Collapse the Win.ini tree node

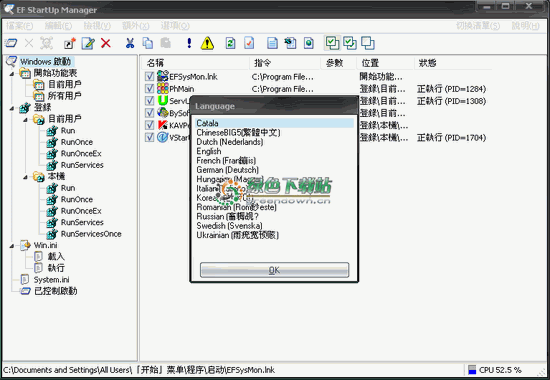pos(12,246)
